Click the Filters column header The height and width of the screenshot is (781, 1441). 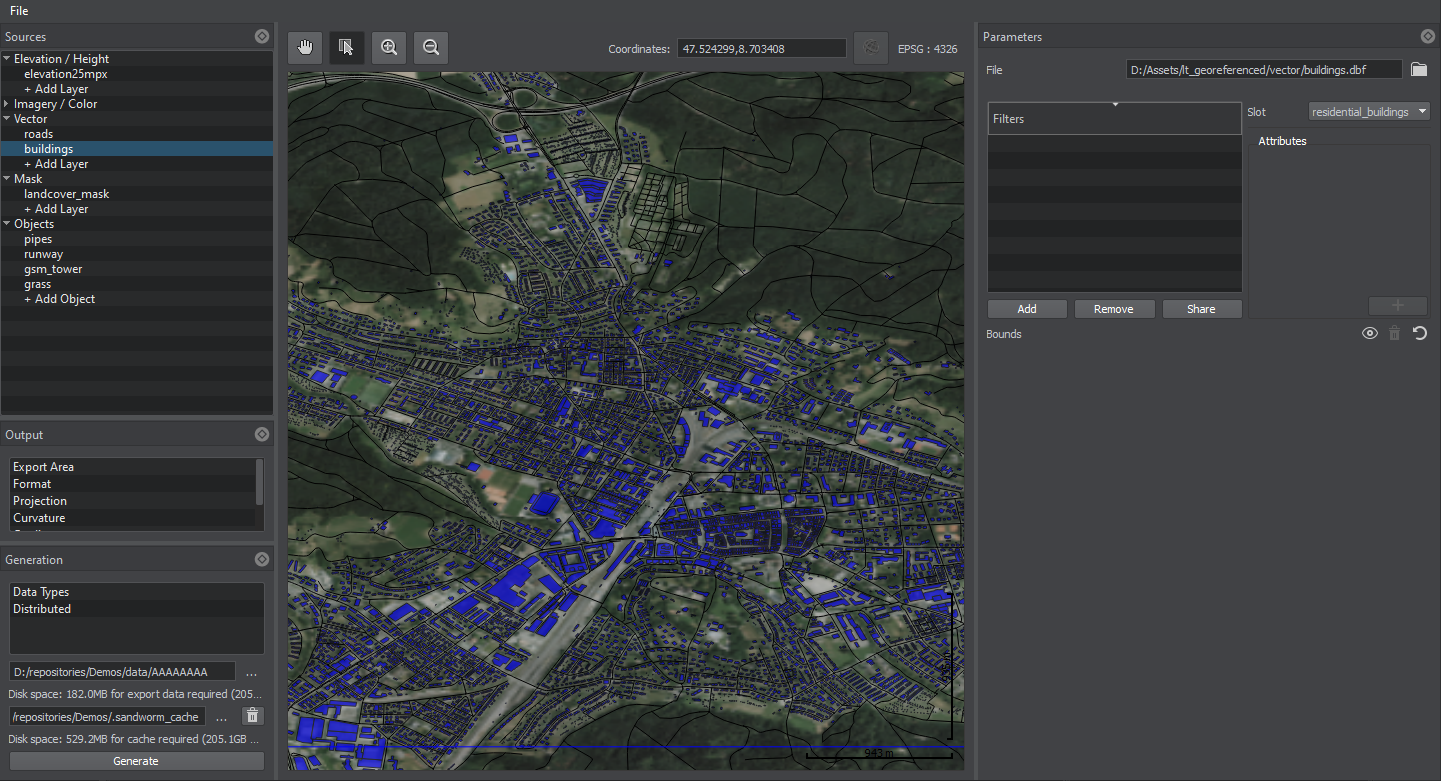click(1114, 118)
